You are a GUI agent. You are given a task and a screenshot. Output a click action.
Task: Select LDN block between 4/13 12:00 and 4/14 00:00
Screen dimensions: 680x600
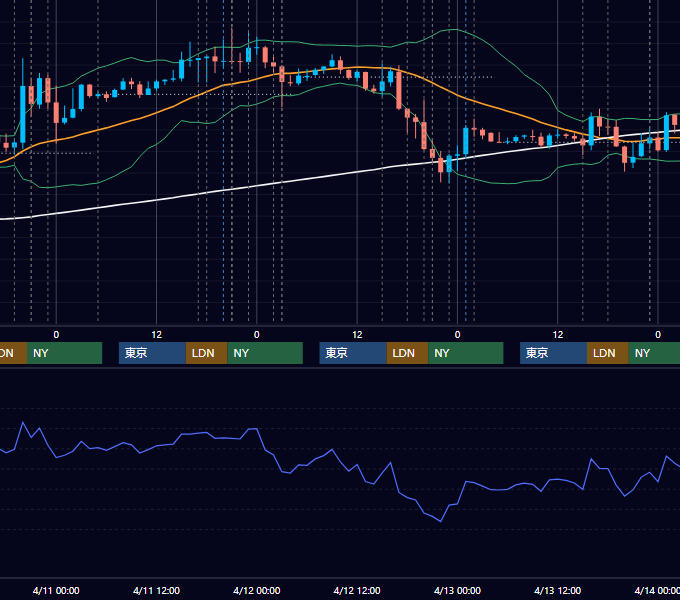(x=608, y=353)
